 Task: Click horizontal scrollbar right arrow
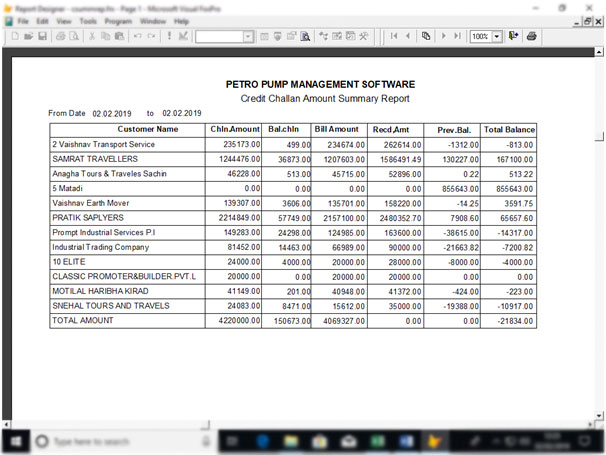tap(590, 424)
